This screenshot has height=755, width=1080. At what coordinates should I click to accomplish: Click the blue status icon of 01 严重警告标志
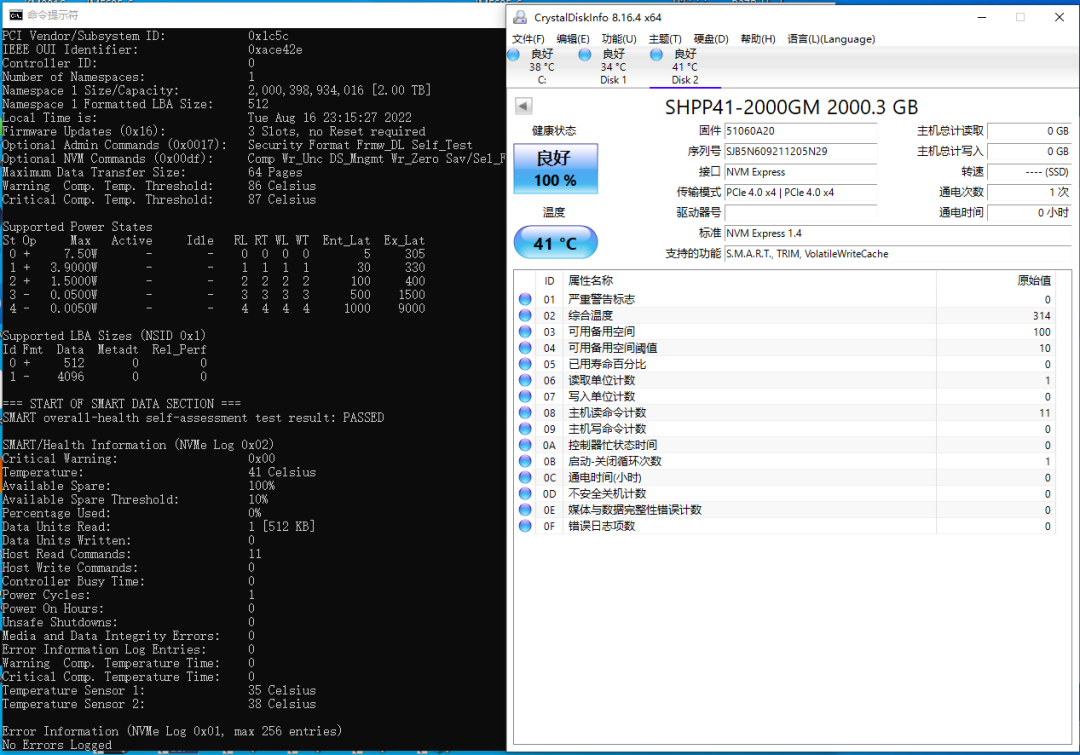pos(525,299)
